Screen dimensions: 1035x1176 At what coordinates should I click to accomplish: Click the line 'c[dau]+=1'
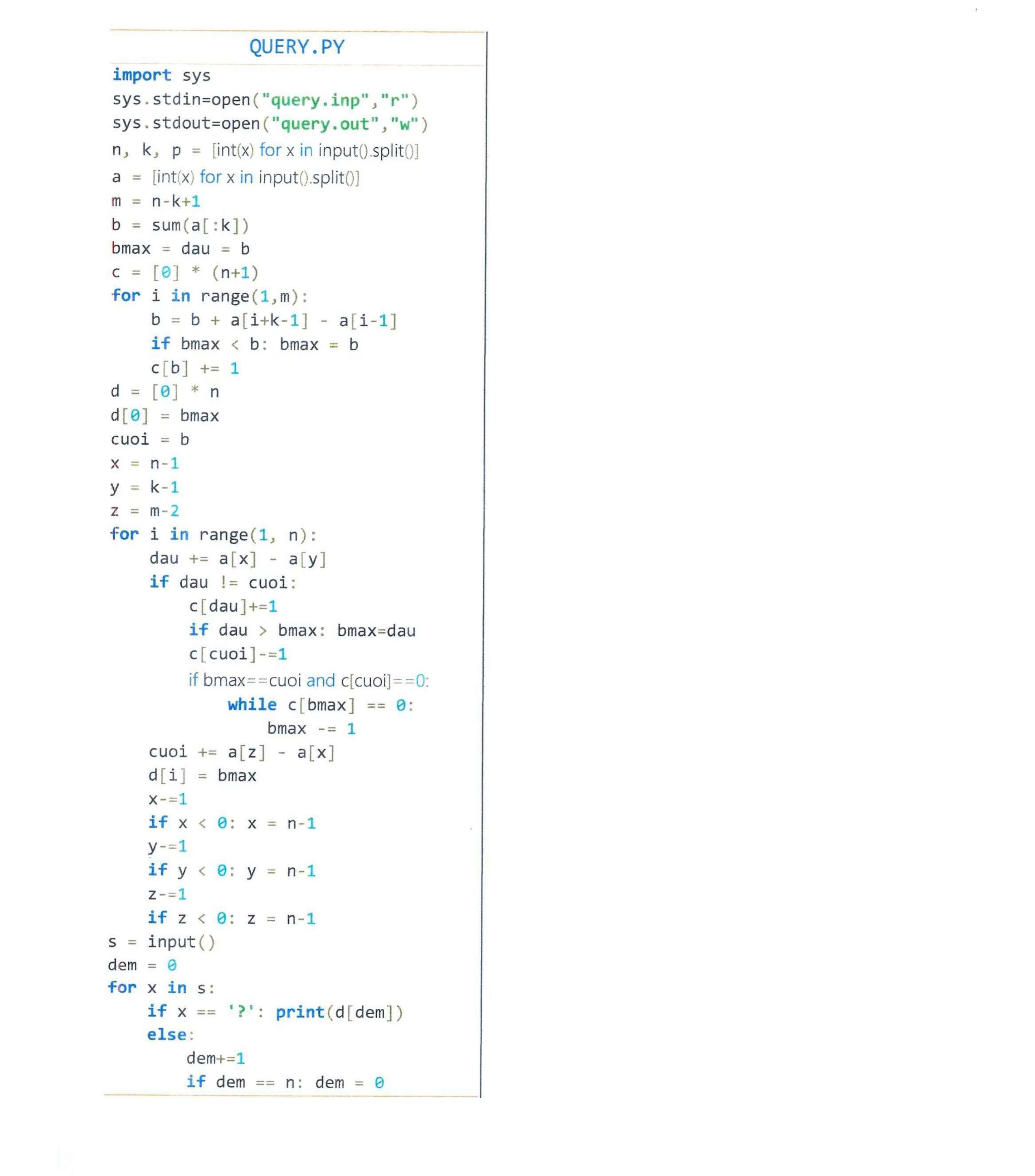tap(233, 606)
